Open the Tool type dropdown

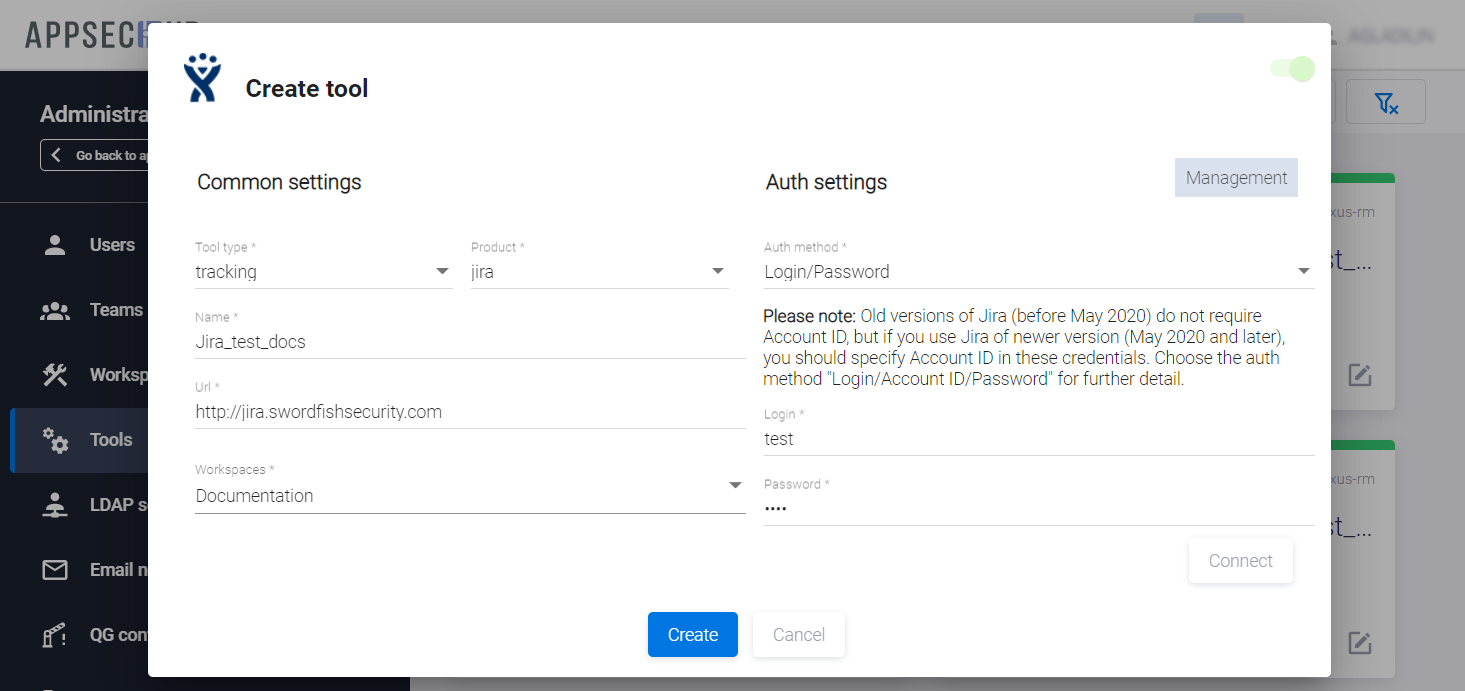(x=323, y=272)
